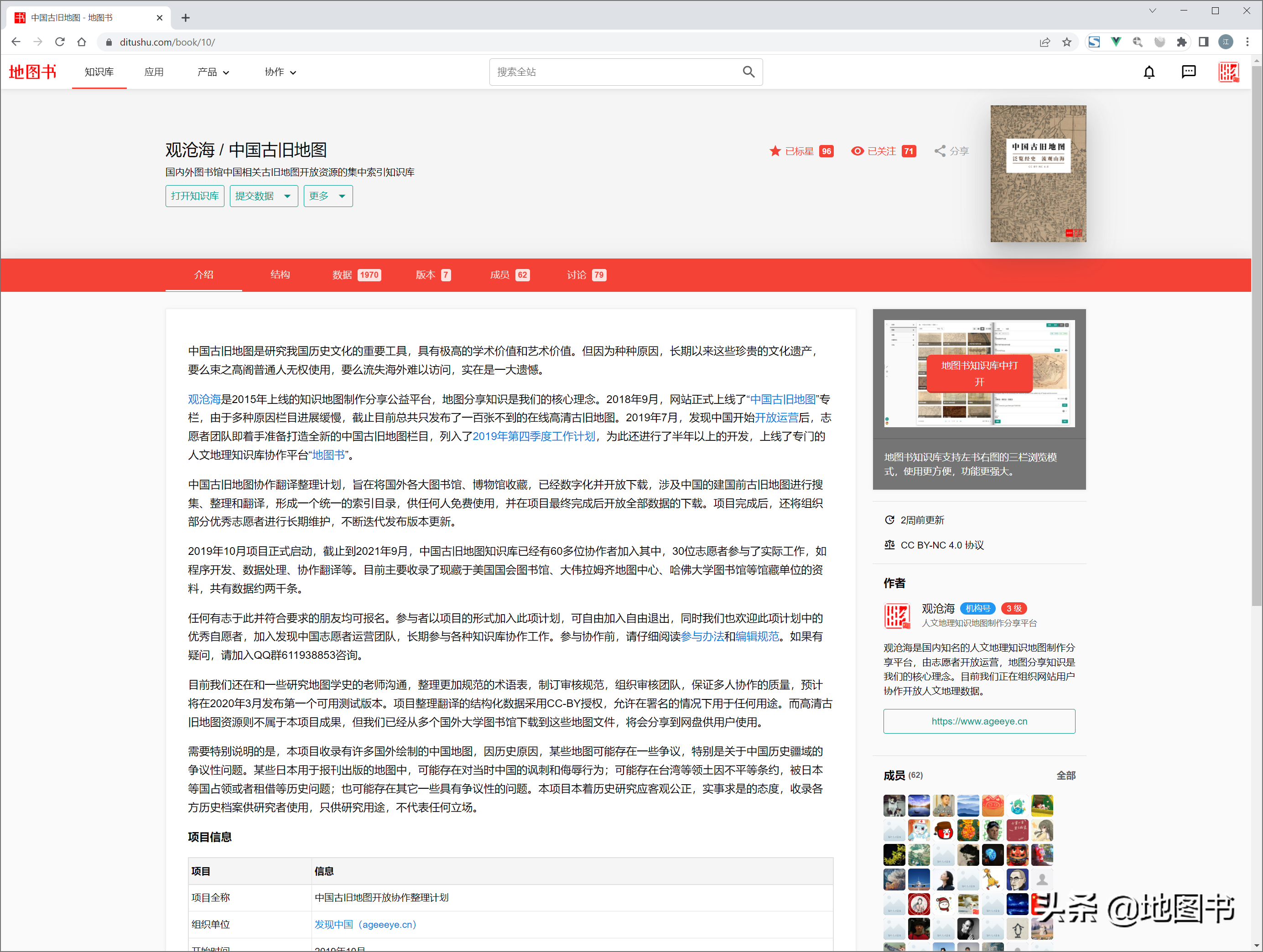Click the notification bell icon
Image resolution: width=1263 pixels, height=952 pixels.
[1149, 72]
